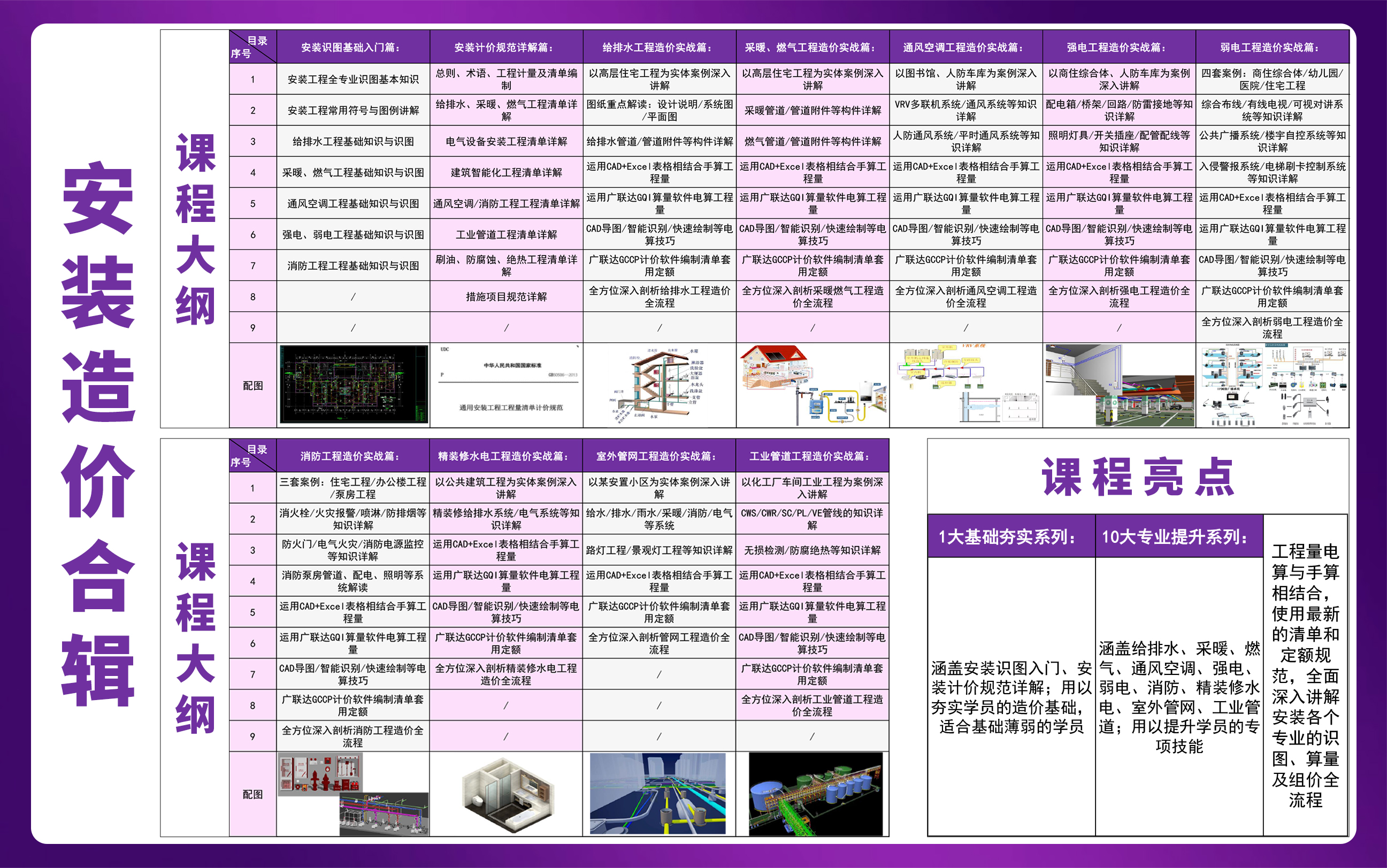
Task: Click the 通风空调工程造价实战篇 header
Action: click(966, 47)
